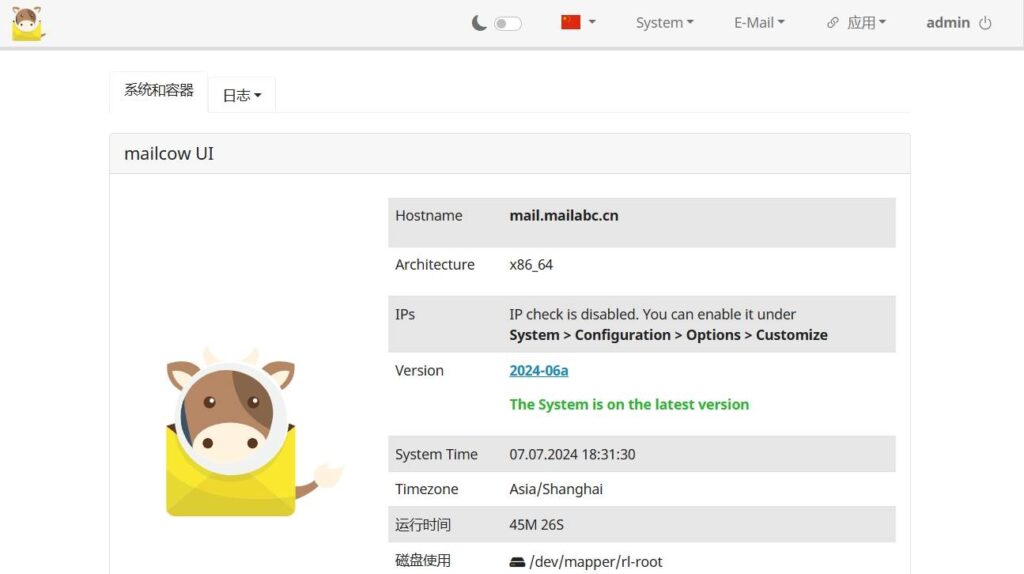Click the mailcow UI panel header

coord(509,153)
